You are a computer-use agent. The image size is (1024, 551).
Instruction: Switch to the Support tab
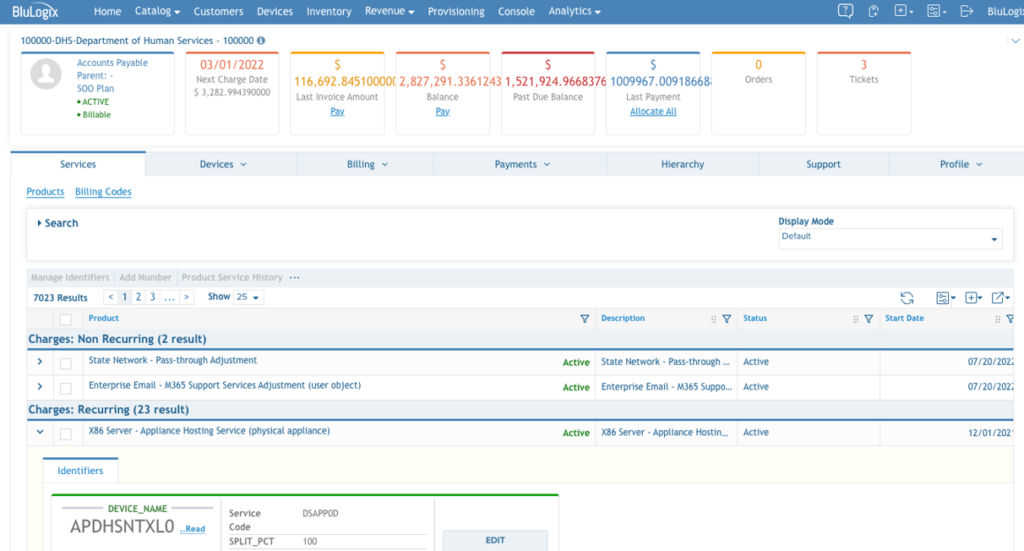823,165
